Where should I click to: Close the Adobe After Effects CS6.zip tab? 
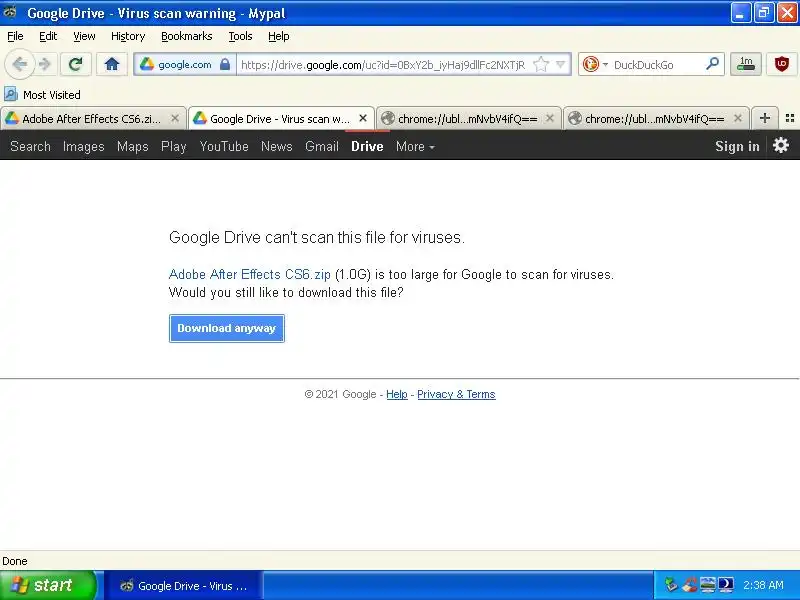(x=175, y=118)
